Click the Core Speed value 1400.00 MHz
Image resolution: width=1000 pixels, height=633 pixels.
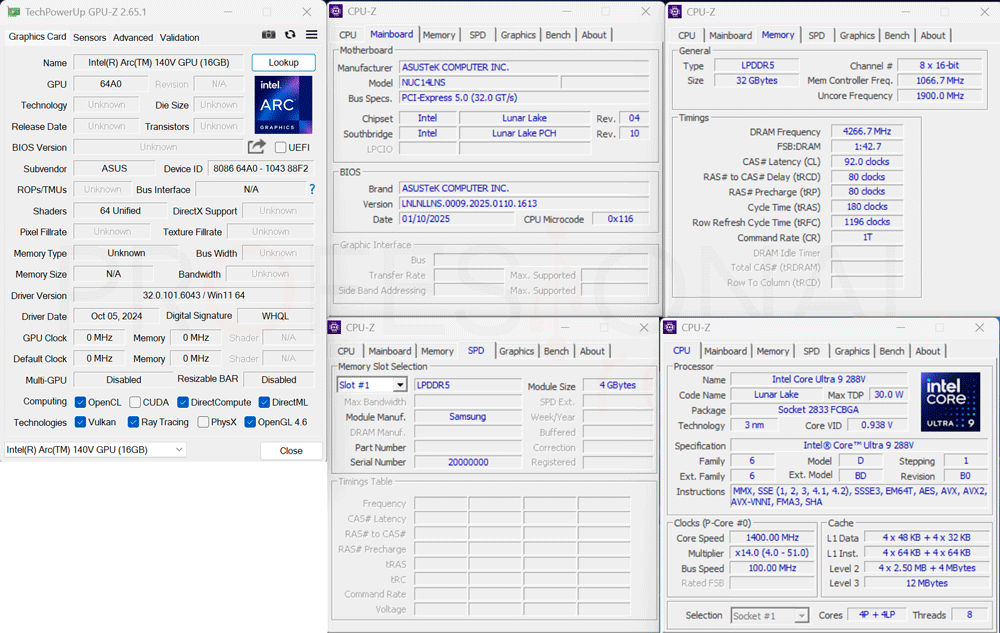click(772, 538)
